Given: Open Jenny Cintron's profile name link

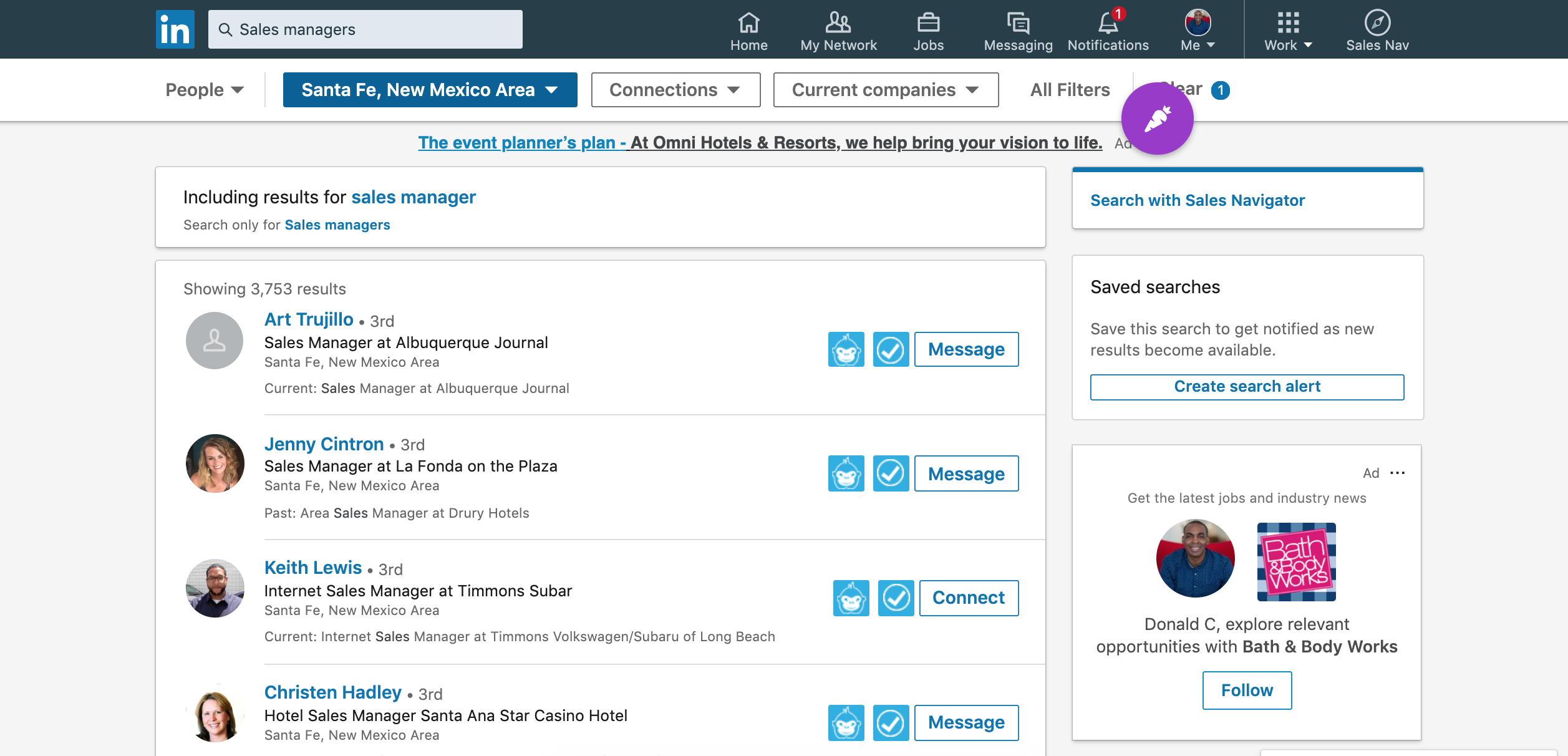Looking at the screenshot, I should point(324,444).
